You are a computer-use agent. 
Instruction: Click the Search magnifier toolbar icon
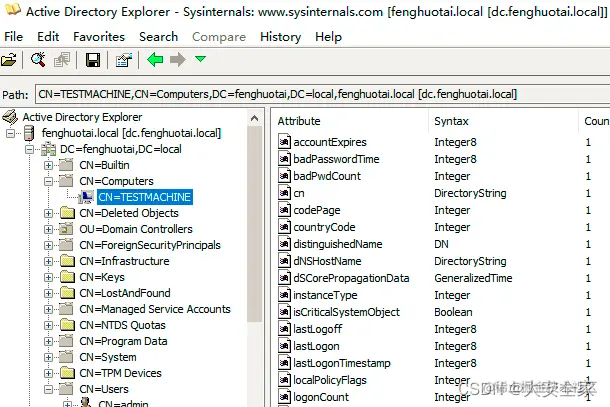tap(38, 60)
